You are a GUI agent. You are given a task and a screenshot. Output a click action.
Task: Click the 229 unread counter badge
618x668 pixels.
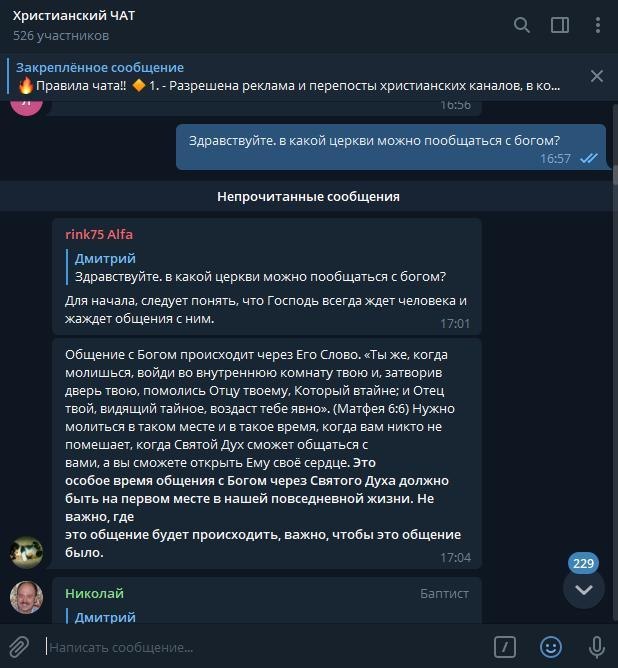[x=583, y=563]
